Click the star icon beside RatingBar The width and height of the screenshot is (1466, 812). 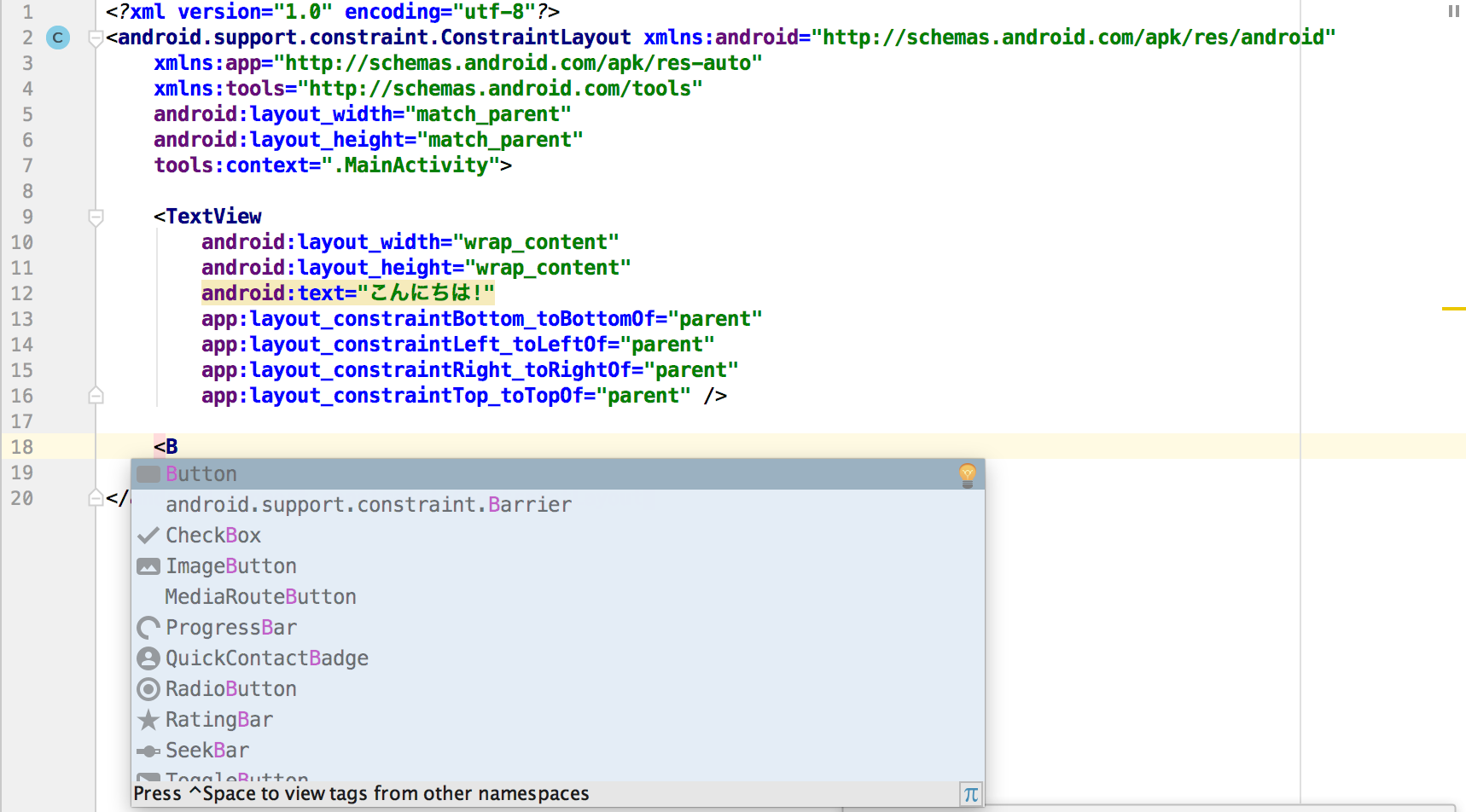pyautogui.click(x=148, y=719)
